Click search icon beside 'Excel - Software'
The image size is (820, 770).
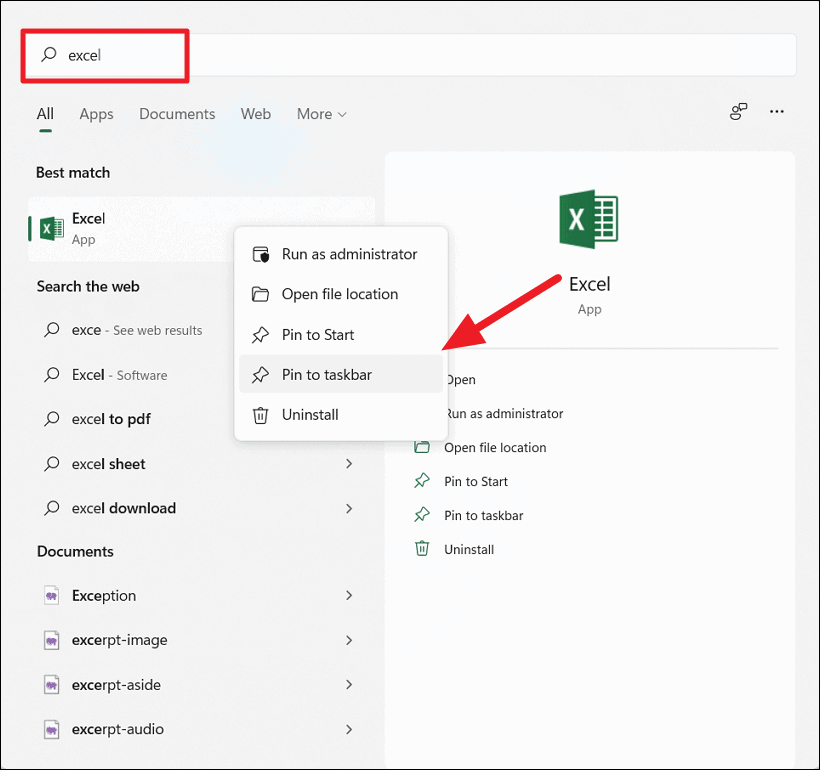pyautogui.click(x=51, y=375)
